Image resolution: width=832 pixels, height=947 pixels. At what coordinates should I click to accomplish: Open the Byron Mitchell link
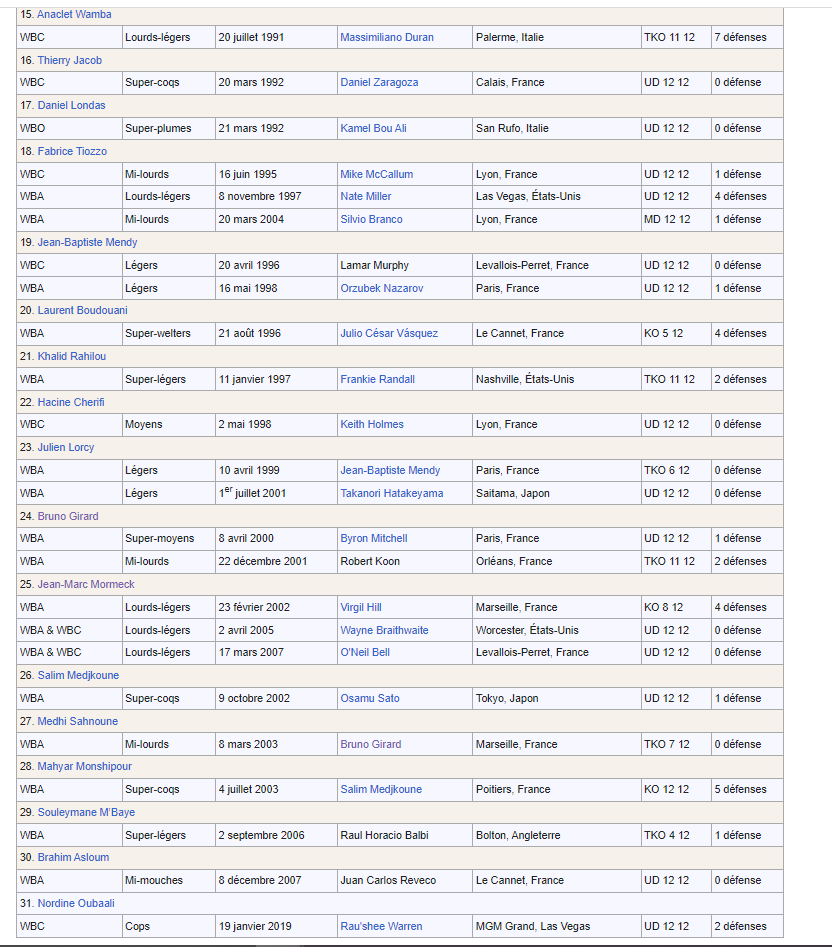coord(373,538)
